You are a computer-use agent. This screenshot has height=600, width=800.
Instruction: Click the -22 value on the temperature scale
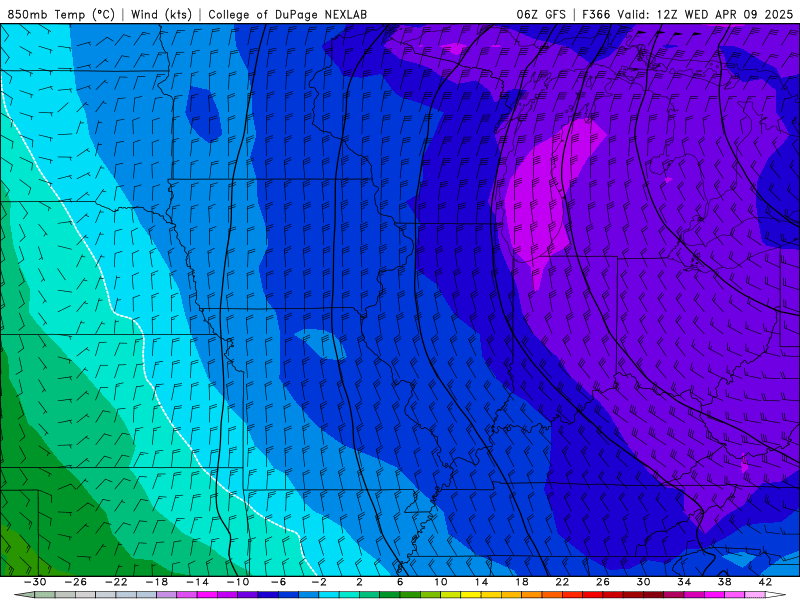tap(116, 582)
